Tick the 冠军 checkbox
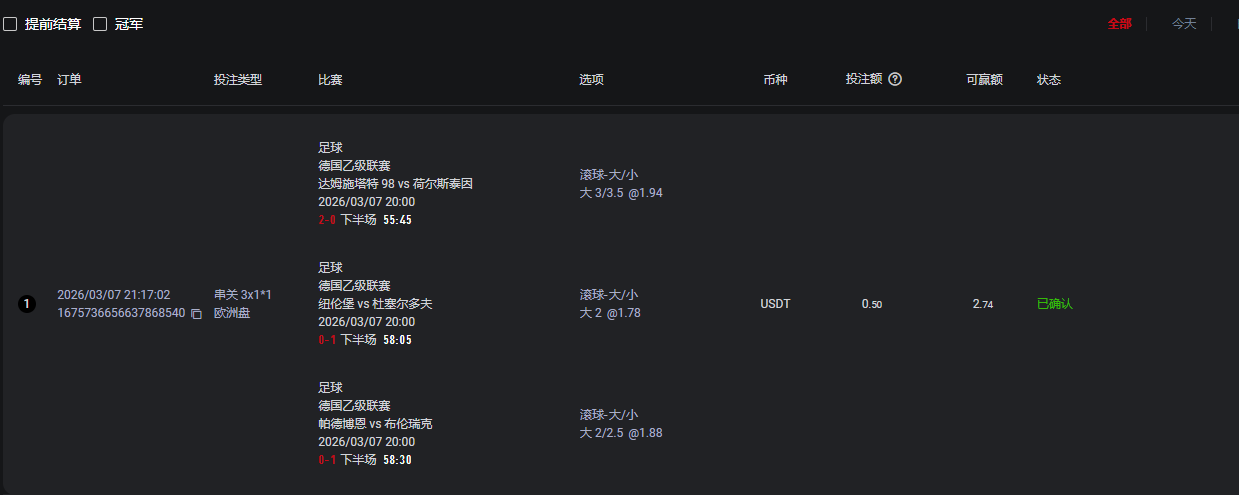Image resolution: width=1239 pixels, height=495 pixels. coord(100,24)
